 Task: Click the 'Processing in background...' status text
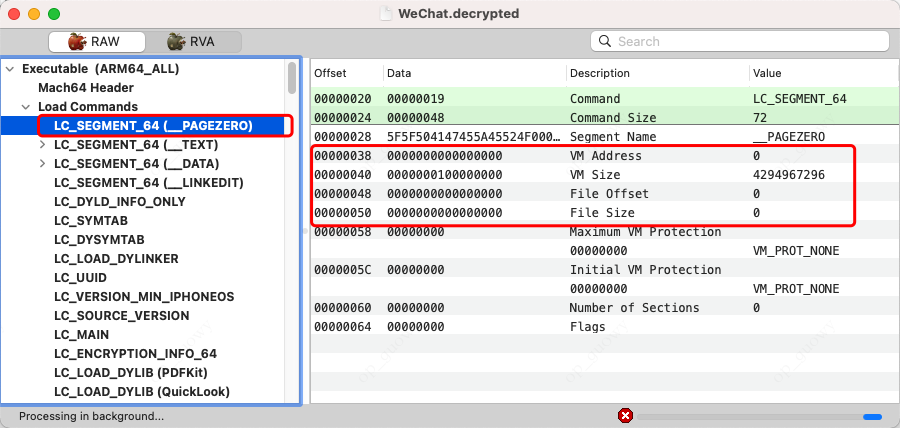click(x=91, y=416)
